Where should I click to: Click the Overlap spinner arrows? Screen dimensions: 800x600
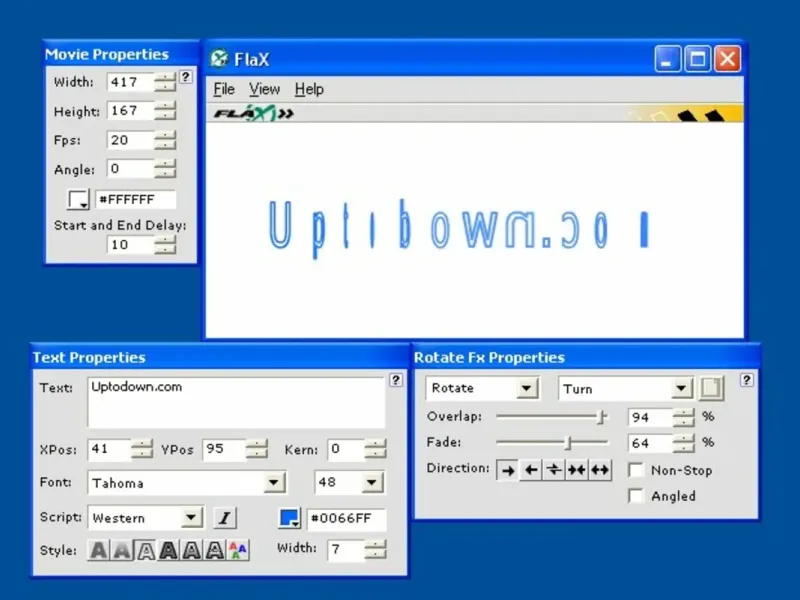[684, 417]
